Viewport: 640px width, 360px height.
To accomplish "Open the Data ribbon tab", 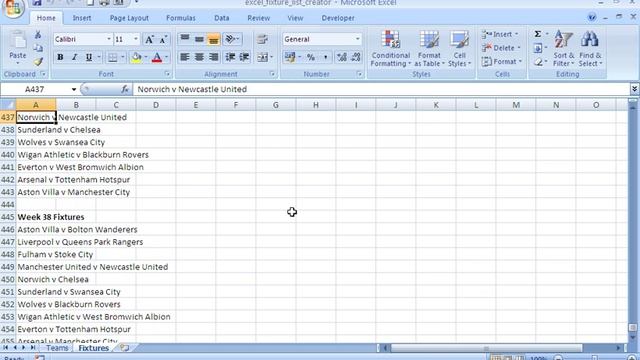I will pyautogui.click(x=222, y=18).
